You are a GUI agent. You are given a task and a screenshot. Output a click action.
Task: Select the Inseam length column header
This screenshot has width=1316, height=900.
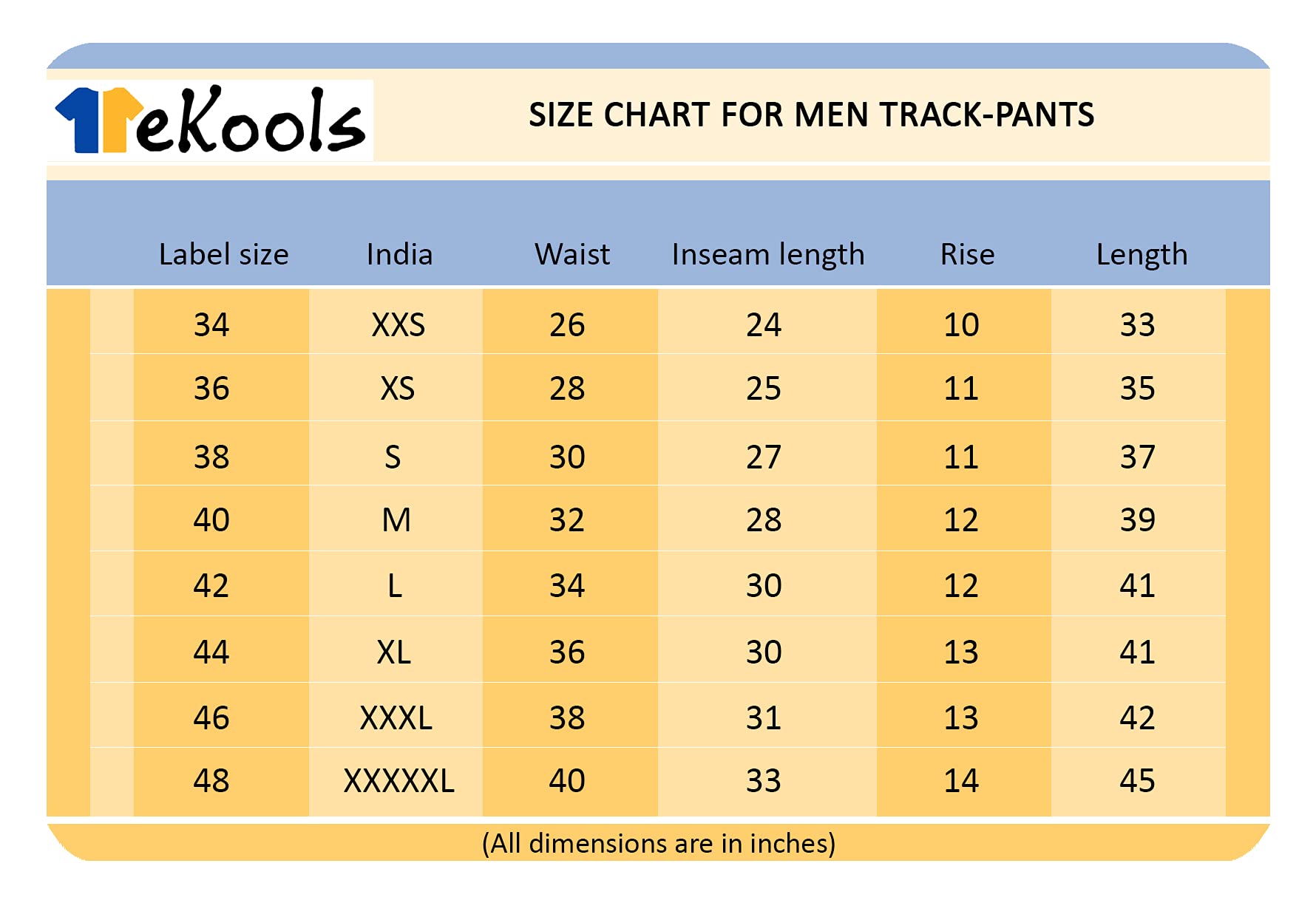[767, 255]
